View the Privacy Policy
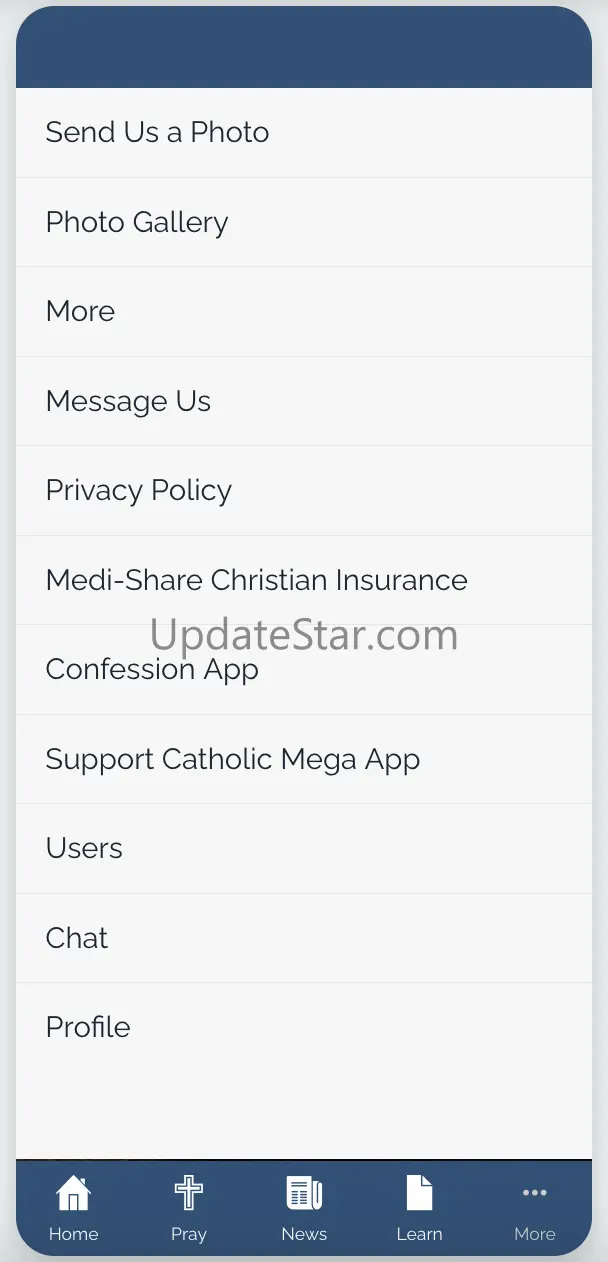The height and width of the screenshot is (1262, 608). [x=304, y=491]
